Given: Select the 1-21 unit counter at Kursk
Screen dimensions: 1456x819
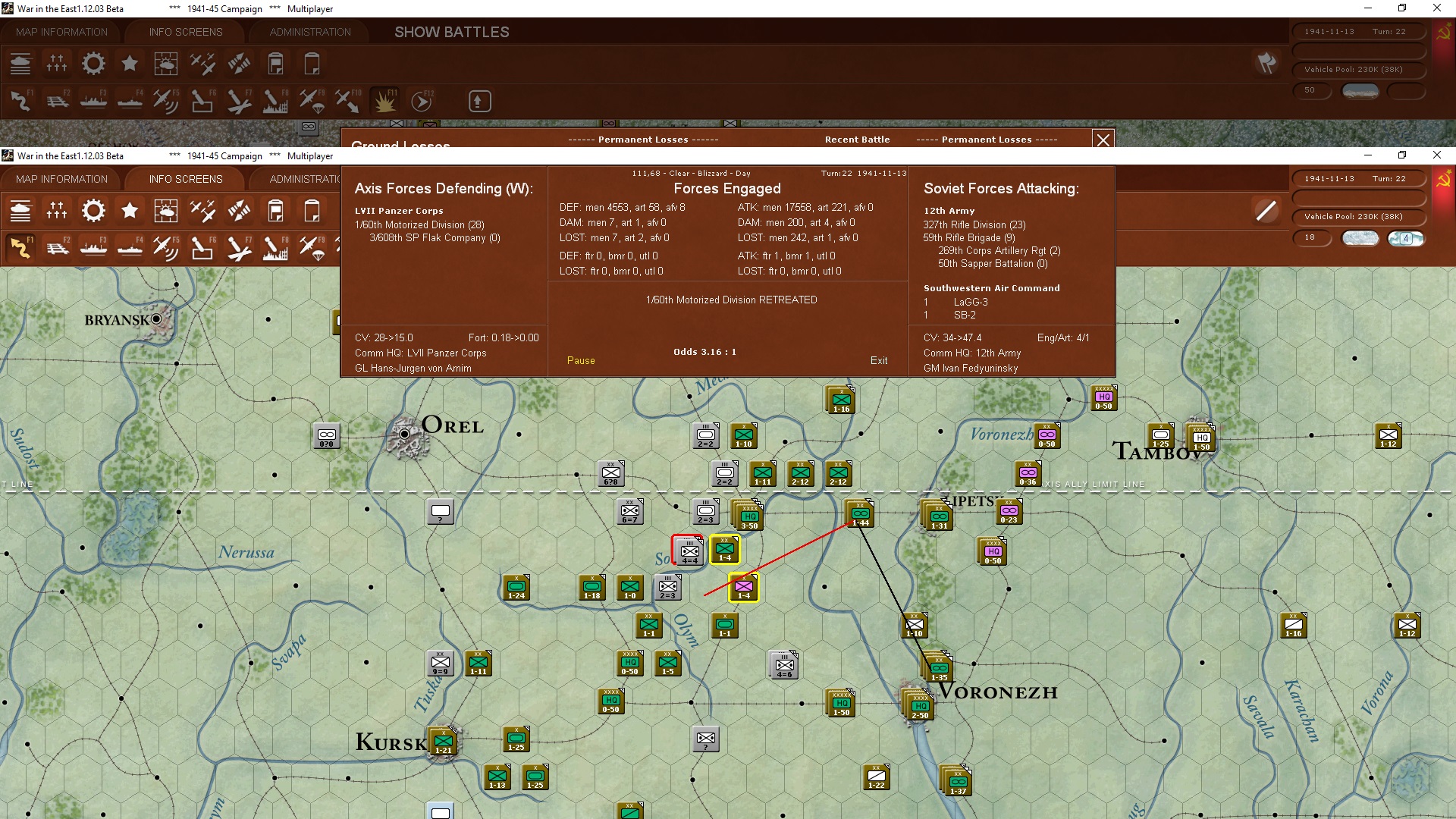Looking at the screenshot, I should coord(443,741).
